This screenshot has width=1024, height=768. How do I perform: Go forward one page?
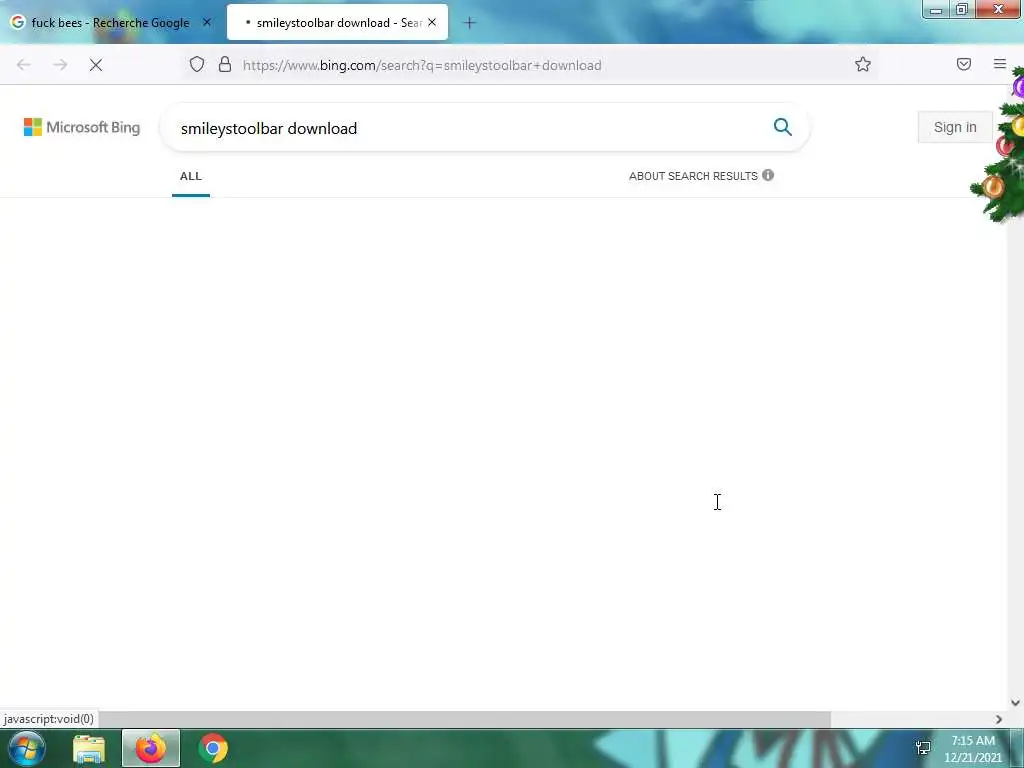coord(60,65)
